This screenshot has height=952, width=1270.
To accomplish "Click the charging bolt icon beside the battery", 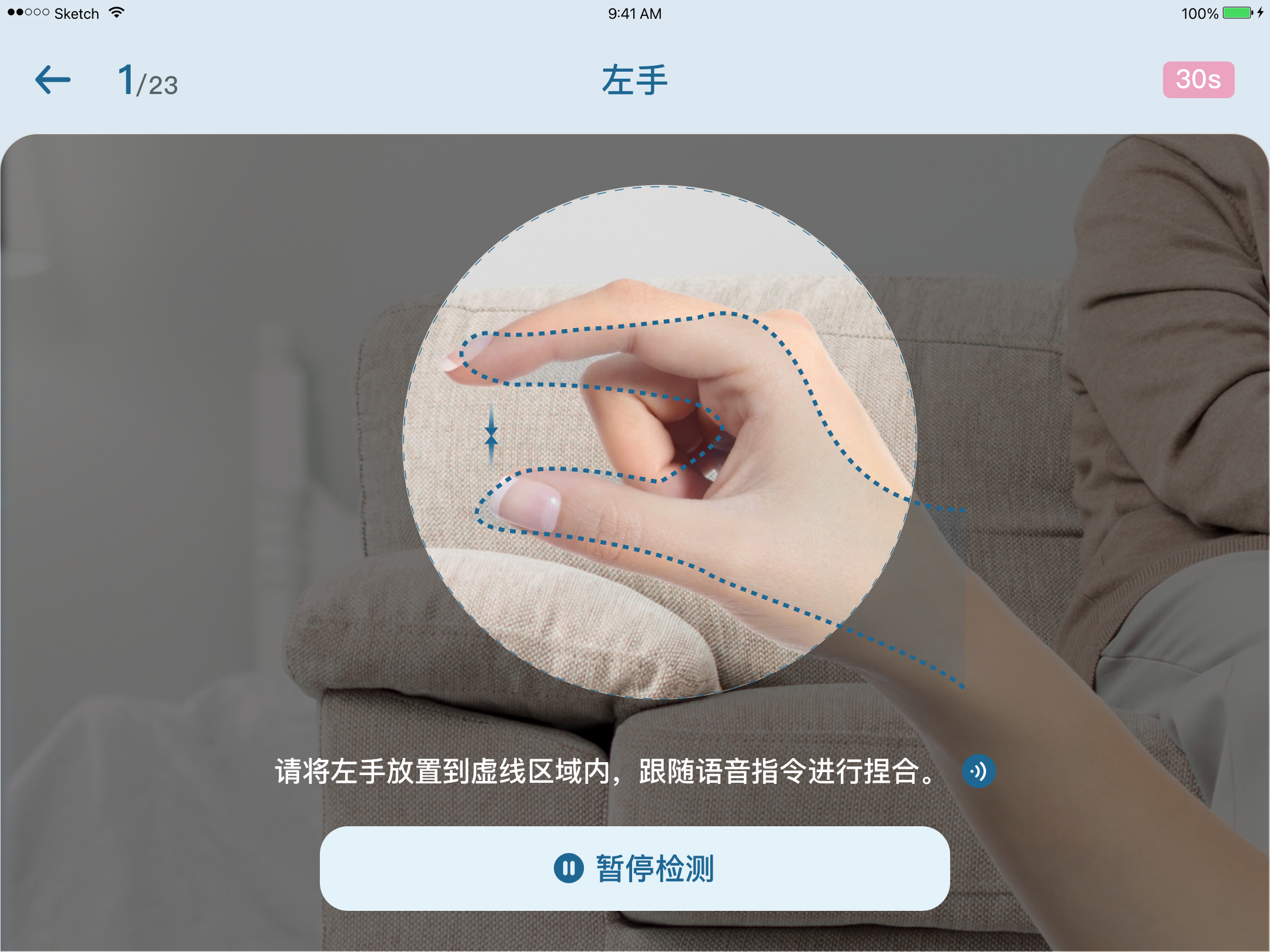I will 1260,13.
